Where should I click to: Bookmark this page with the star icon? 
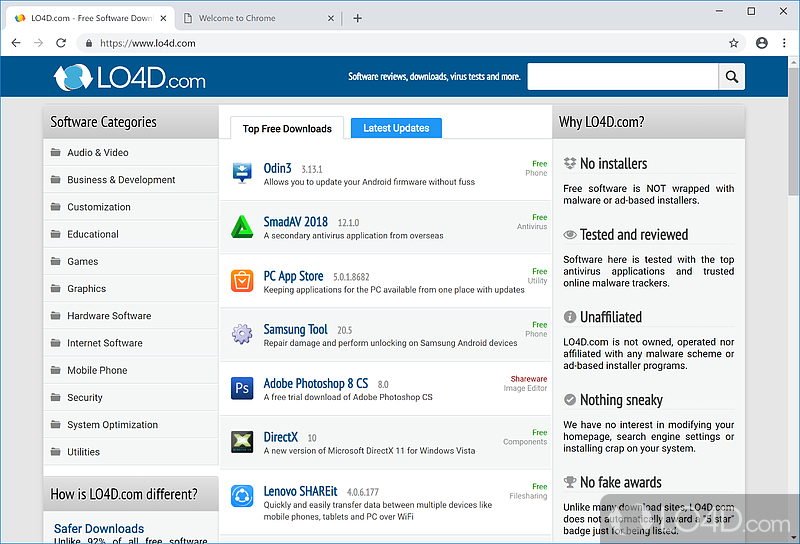pyautogui.click(x=734, y=43)
